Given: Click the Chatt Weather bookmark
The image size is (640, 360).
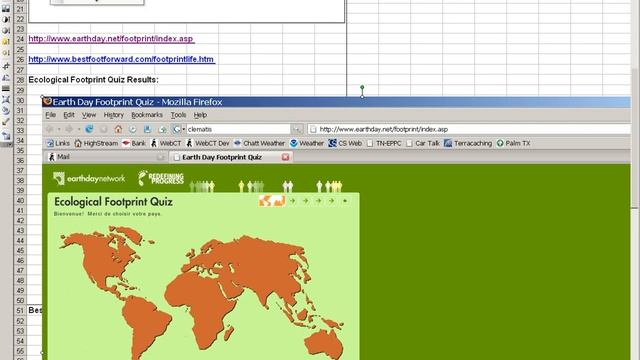Looking at the screenshot, I should [x=259, y=143].
